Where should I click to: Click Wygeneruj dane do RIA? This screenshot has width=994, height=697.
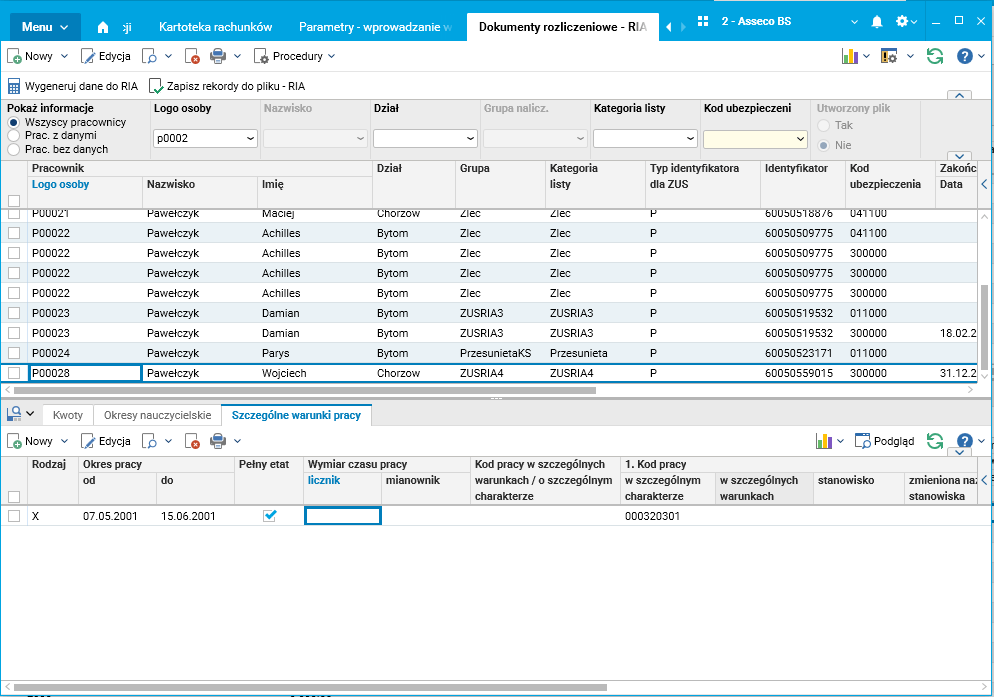73,86
